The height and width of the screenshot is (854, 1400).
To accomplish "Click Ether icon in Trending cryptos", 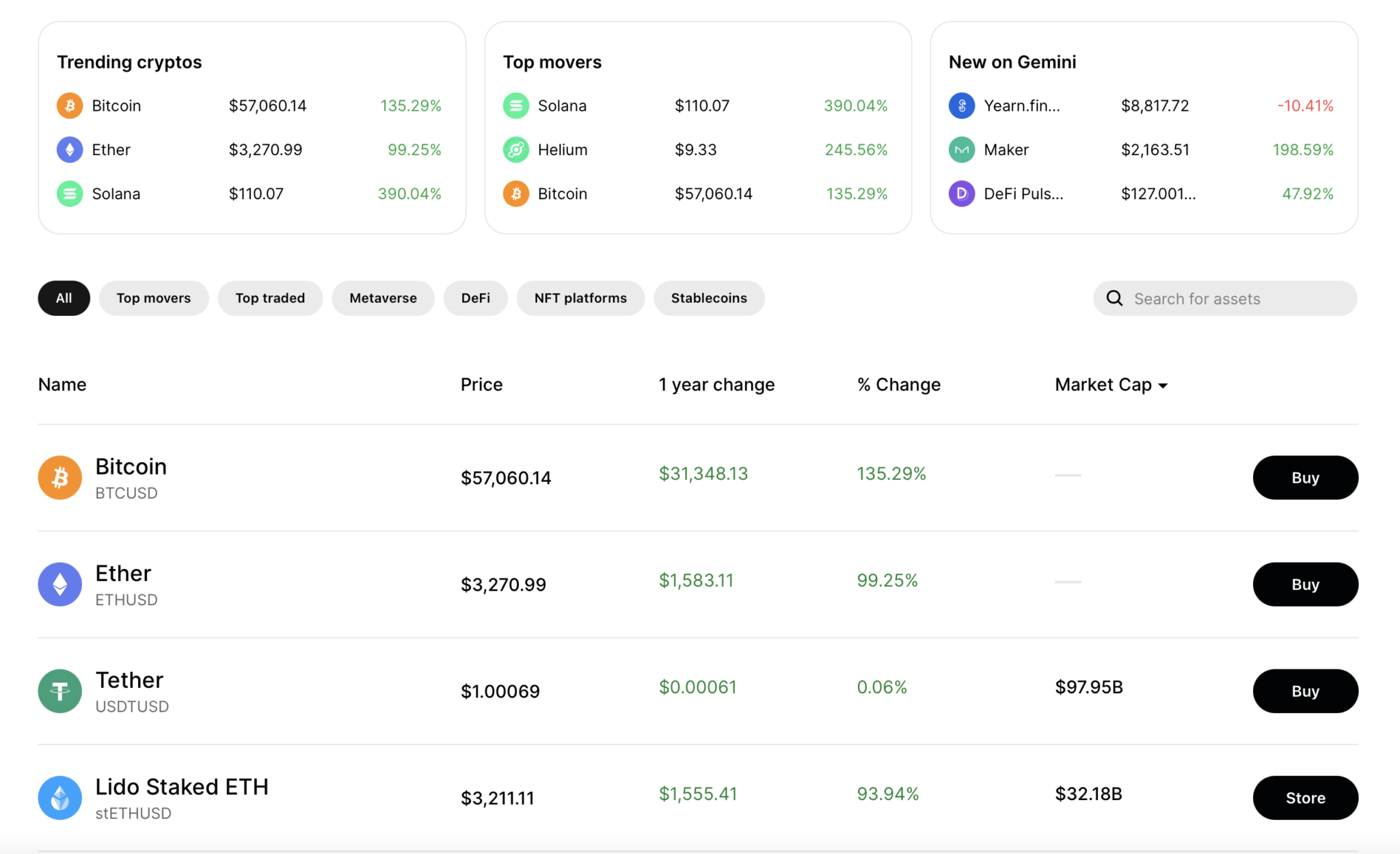I will click(x=70, y=150).
